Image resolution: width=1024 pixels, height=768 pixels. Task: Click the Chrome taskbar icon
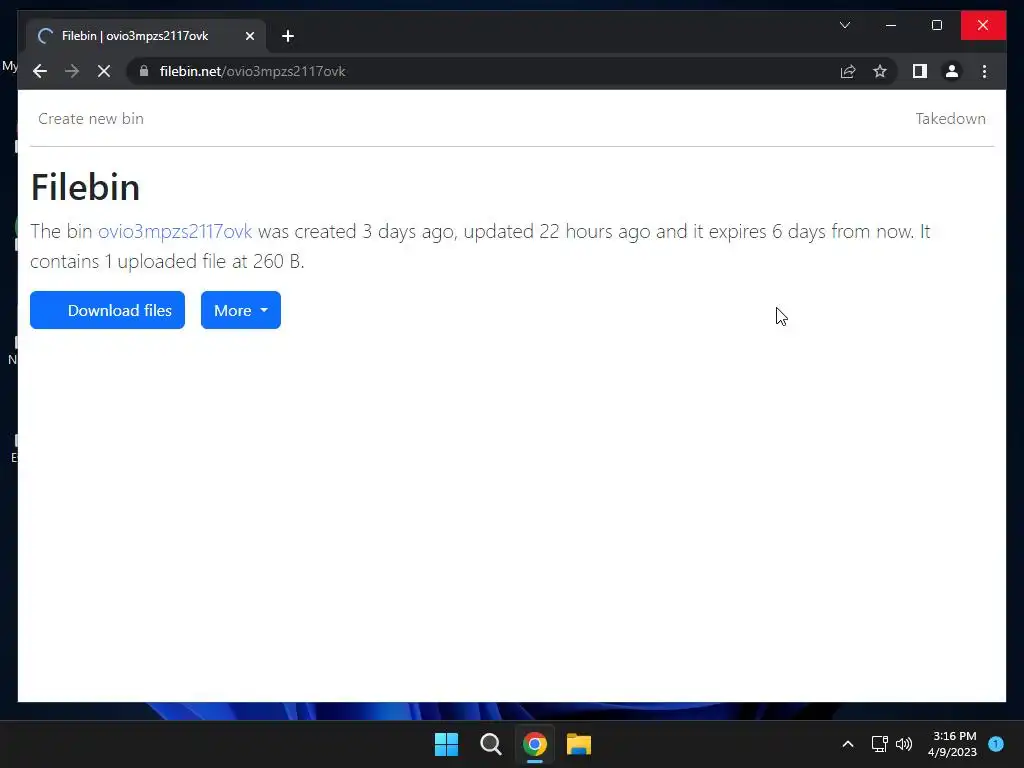534,744
